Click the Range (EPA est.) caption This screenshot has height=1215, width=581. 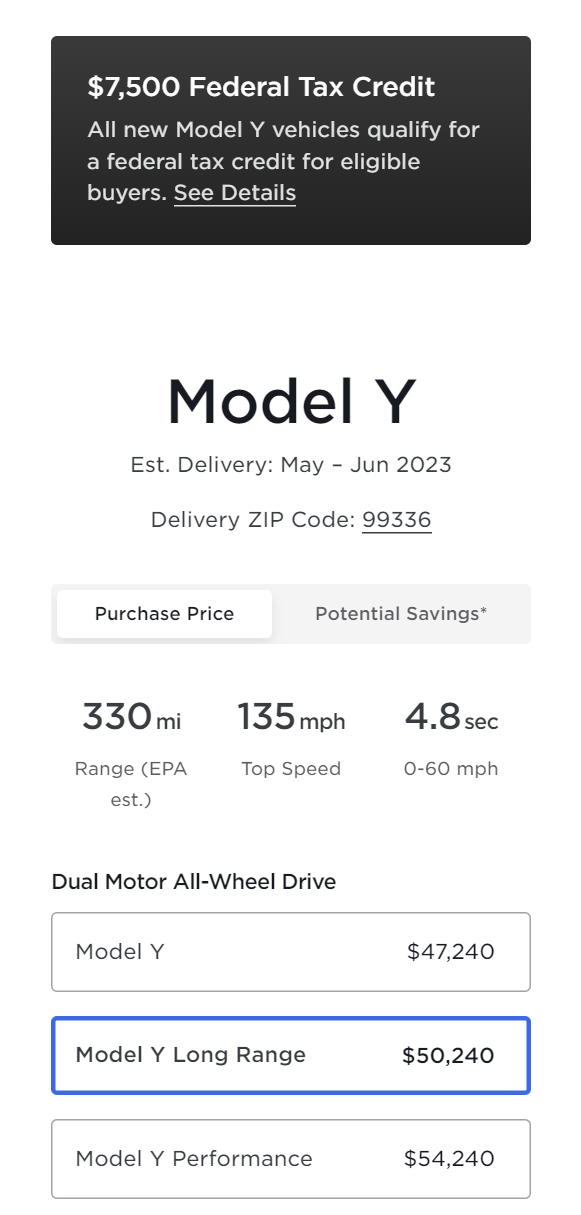[131, 784]
